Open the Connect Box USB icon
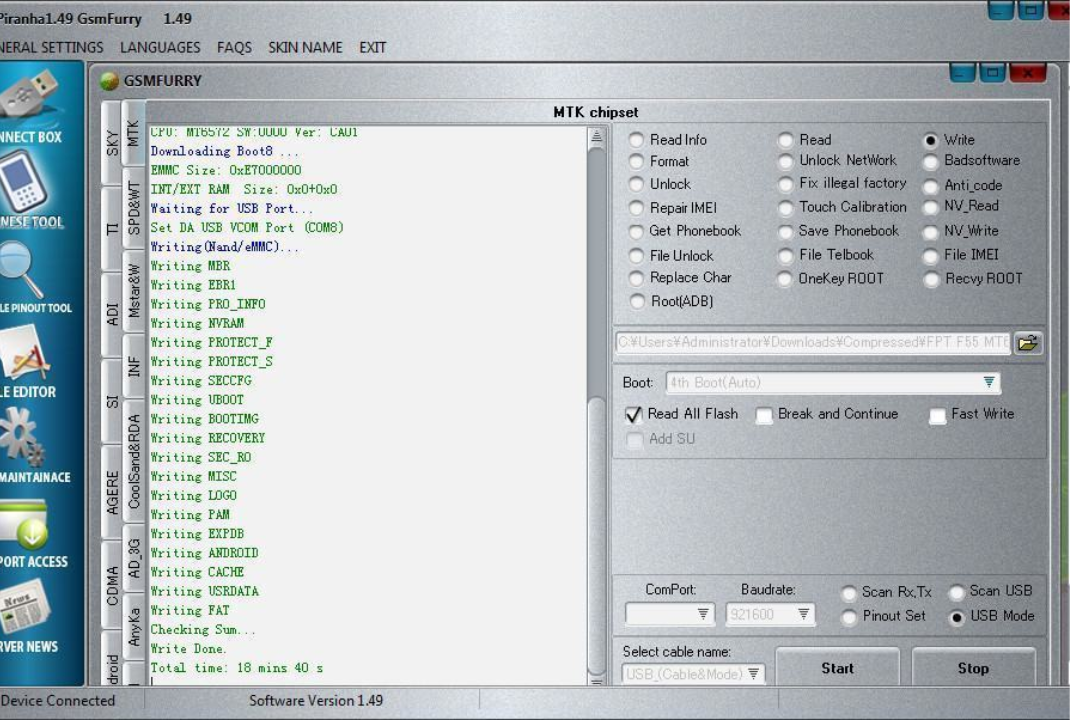 [x=31, y=94]
